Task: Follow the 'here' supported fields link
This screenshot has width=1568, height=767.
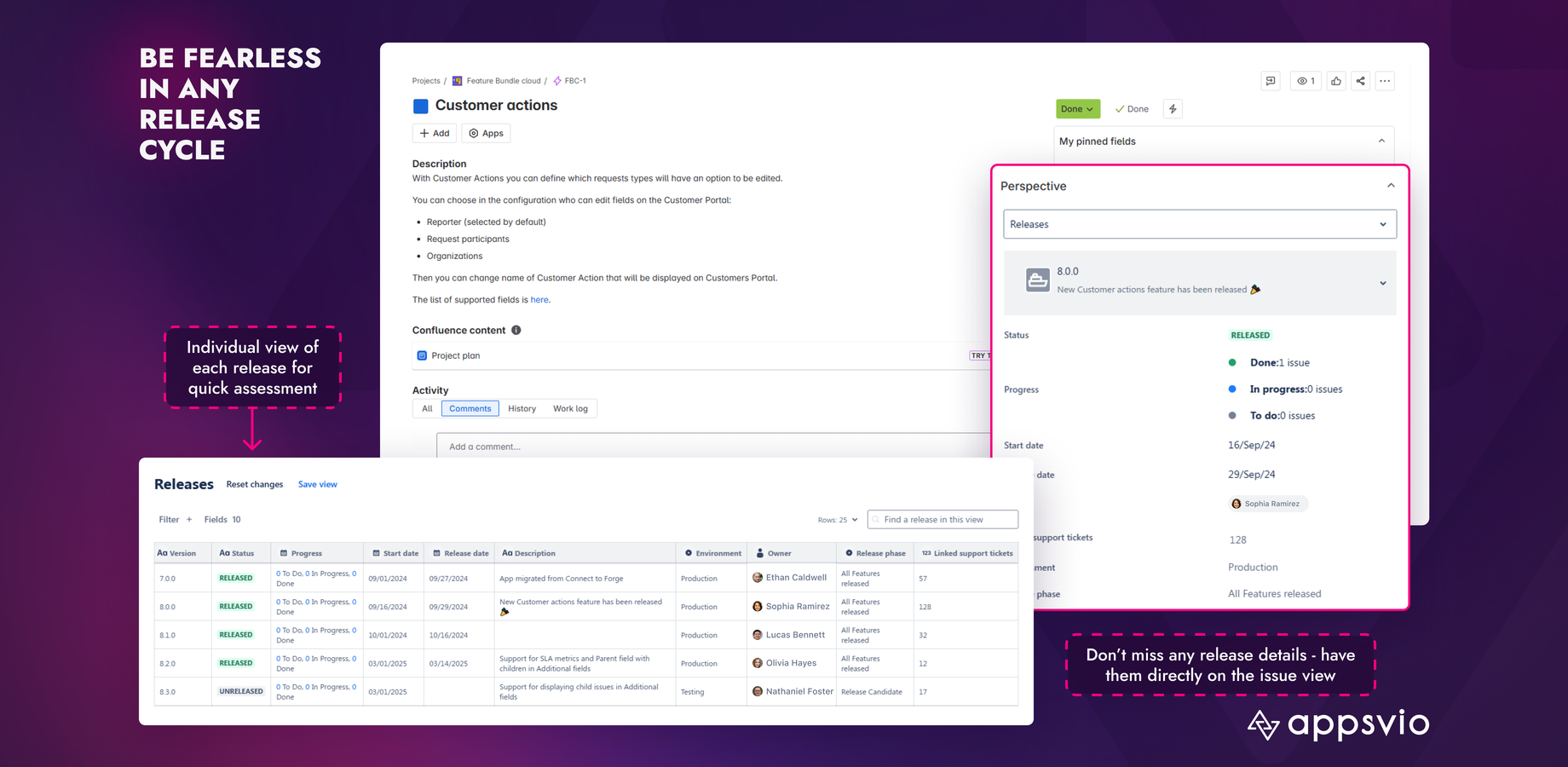Action: click(539, 300)
